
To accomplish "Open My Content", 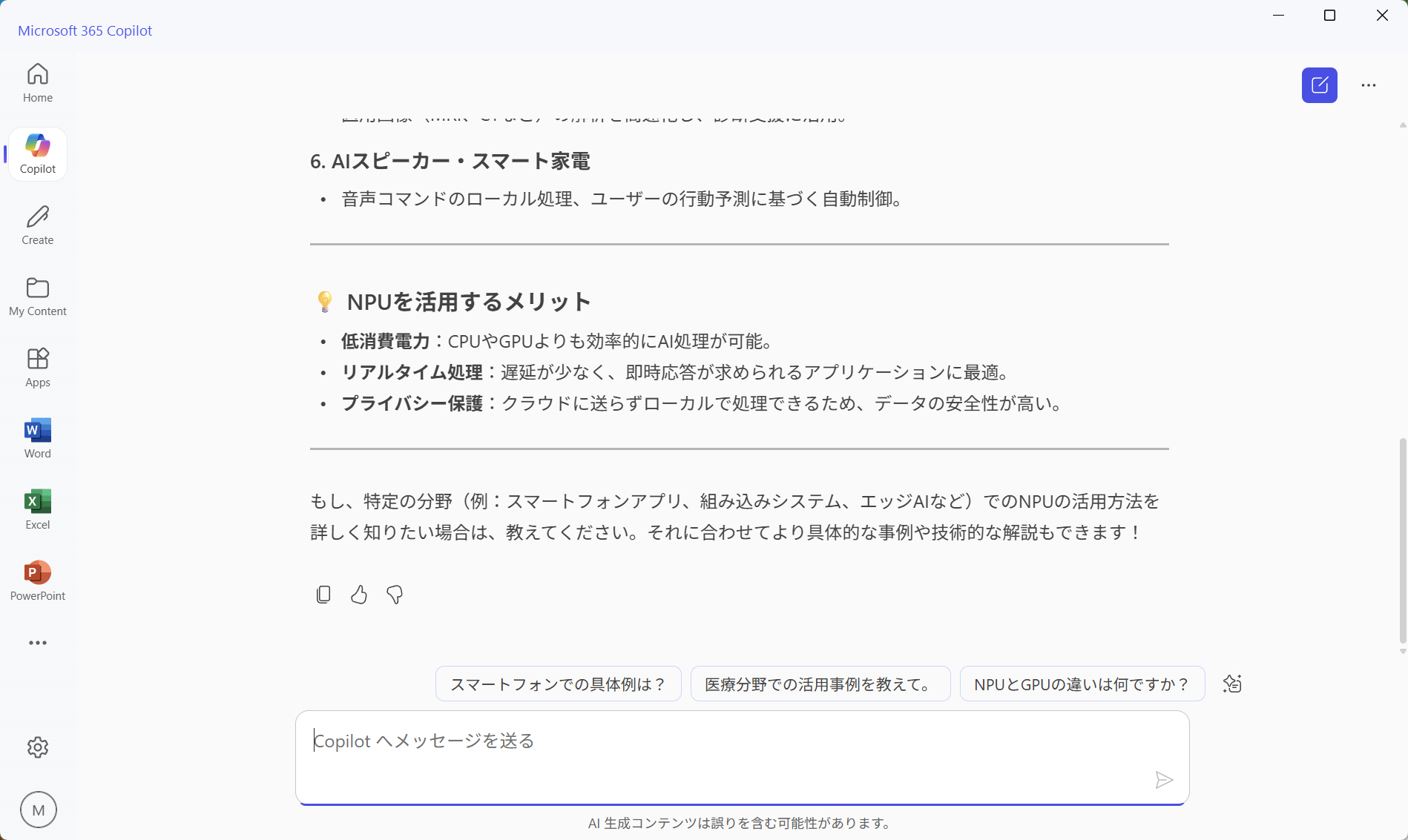I will 37,296.
